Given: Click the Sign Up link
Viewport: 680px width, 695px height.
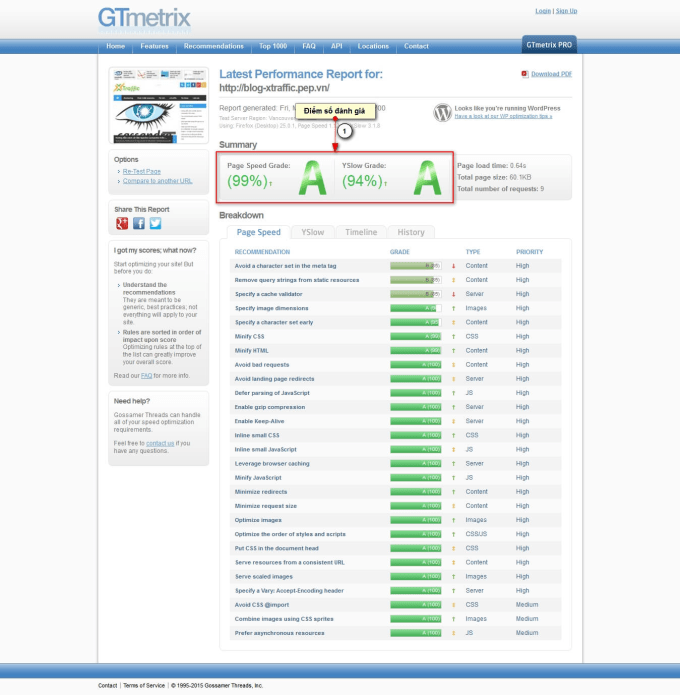Looking at the screenshot, I should click(x=566, y=11).
